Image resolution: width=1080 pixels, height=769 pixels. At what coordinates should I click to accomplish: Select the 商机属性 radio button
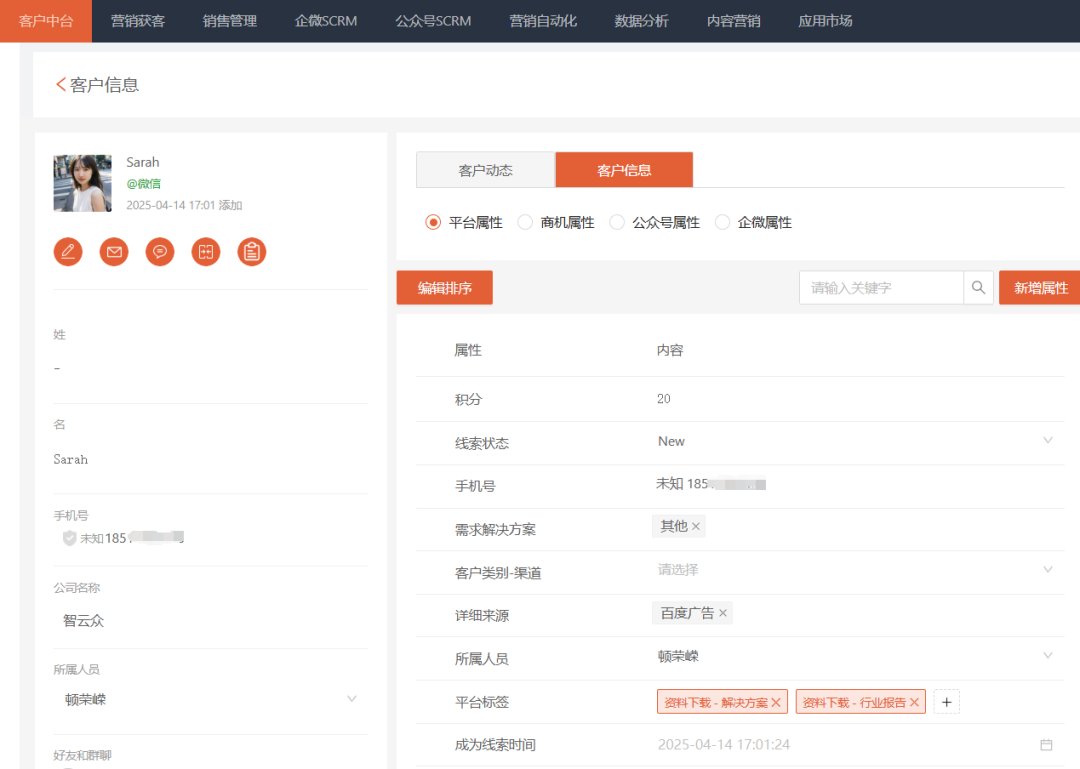[x=525, y=223]
